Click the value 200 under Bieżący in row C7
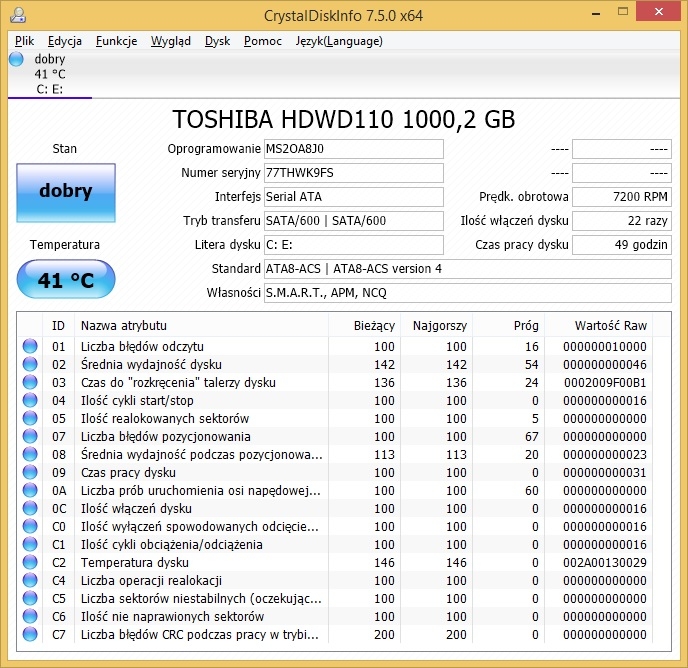The width and height of the screenshot is (688, 668). [384, 634]
